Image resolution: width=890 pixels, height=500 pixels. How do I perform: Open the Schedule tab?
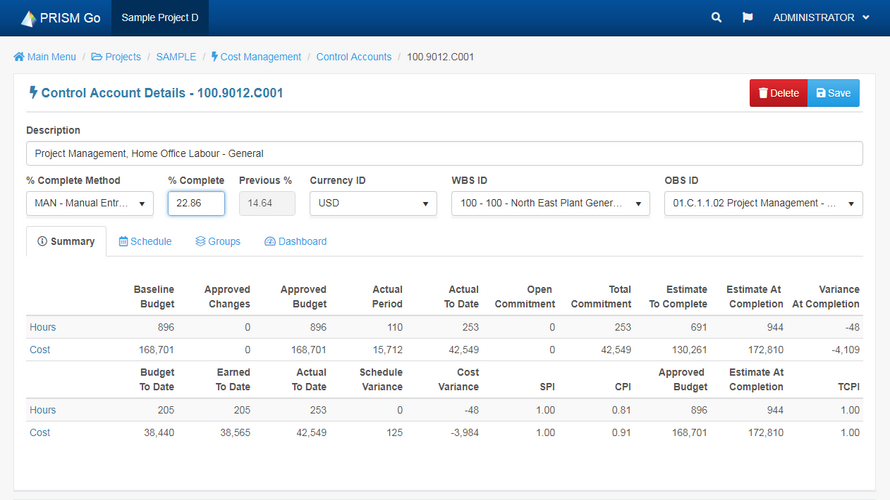point(145,241)
